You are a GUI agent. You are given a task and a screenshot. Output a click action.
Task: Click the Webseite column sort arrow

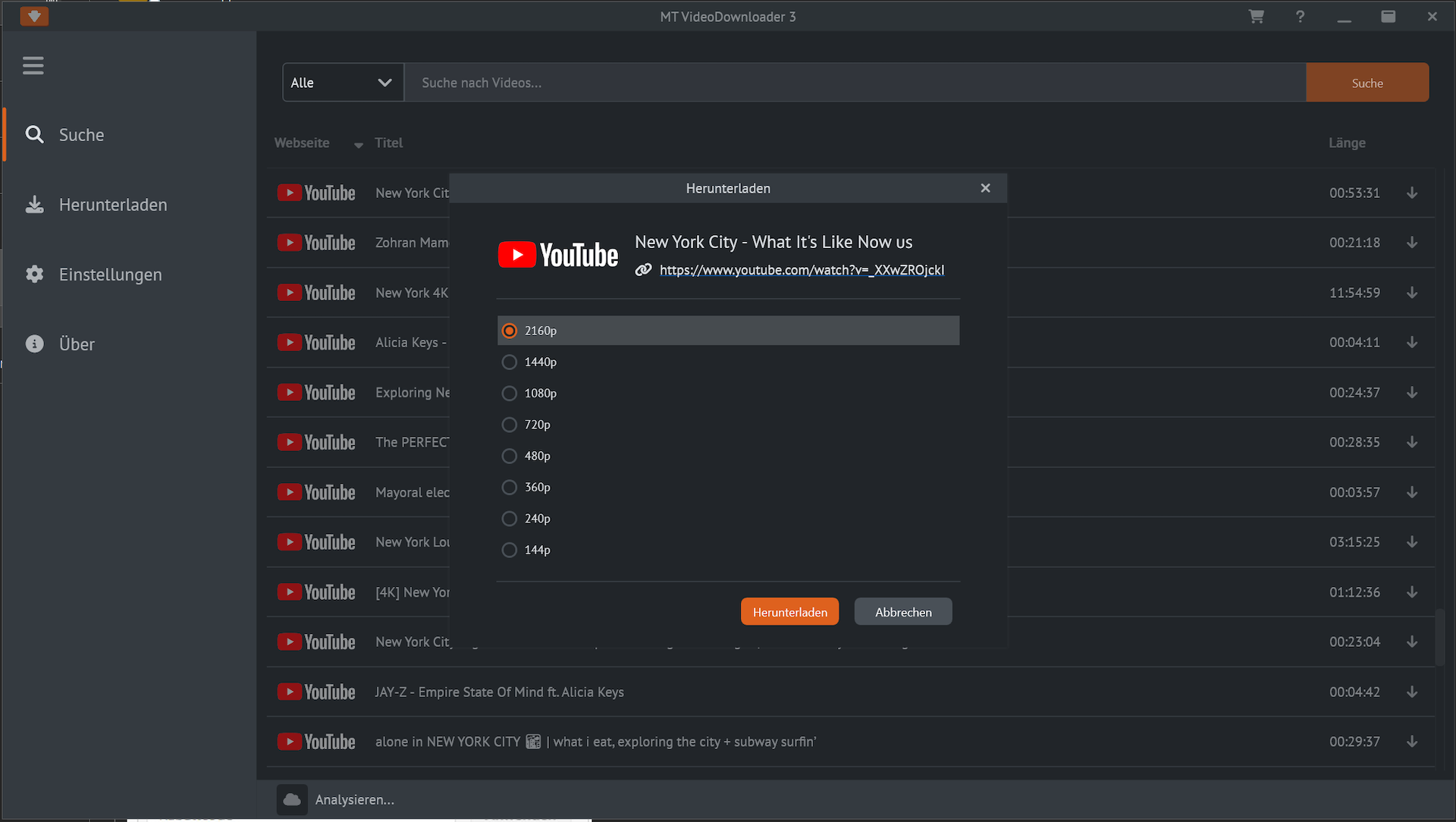click(358, 144)
